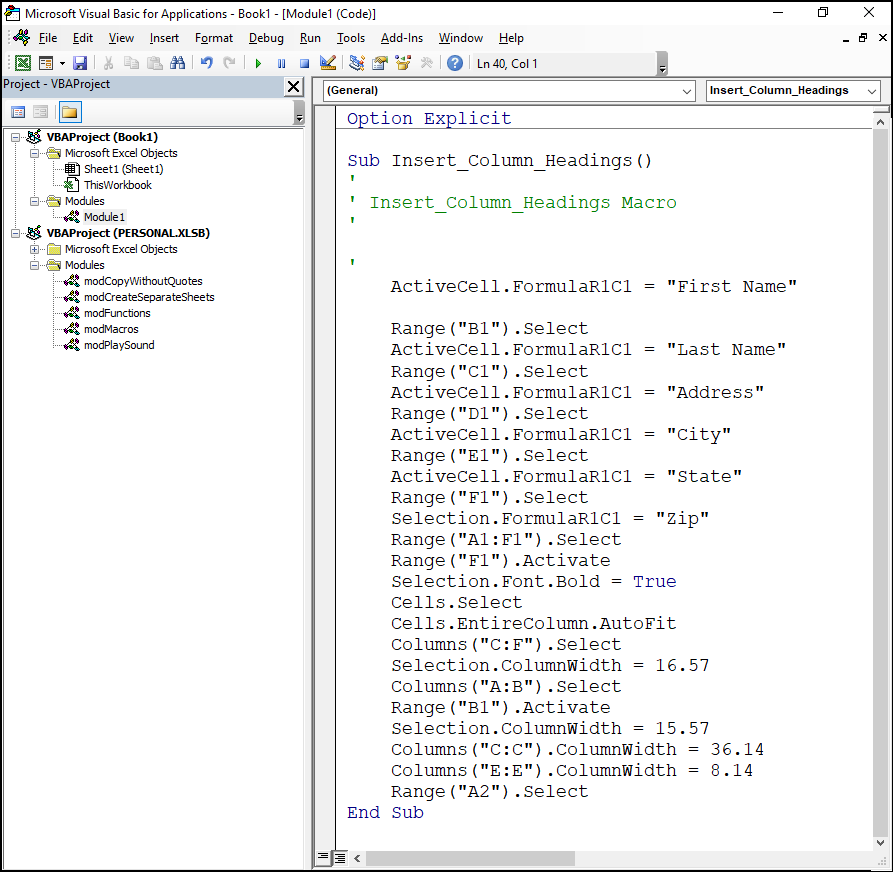Click the Cut scissors icon
893x872 pixels.
(108, 63)
